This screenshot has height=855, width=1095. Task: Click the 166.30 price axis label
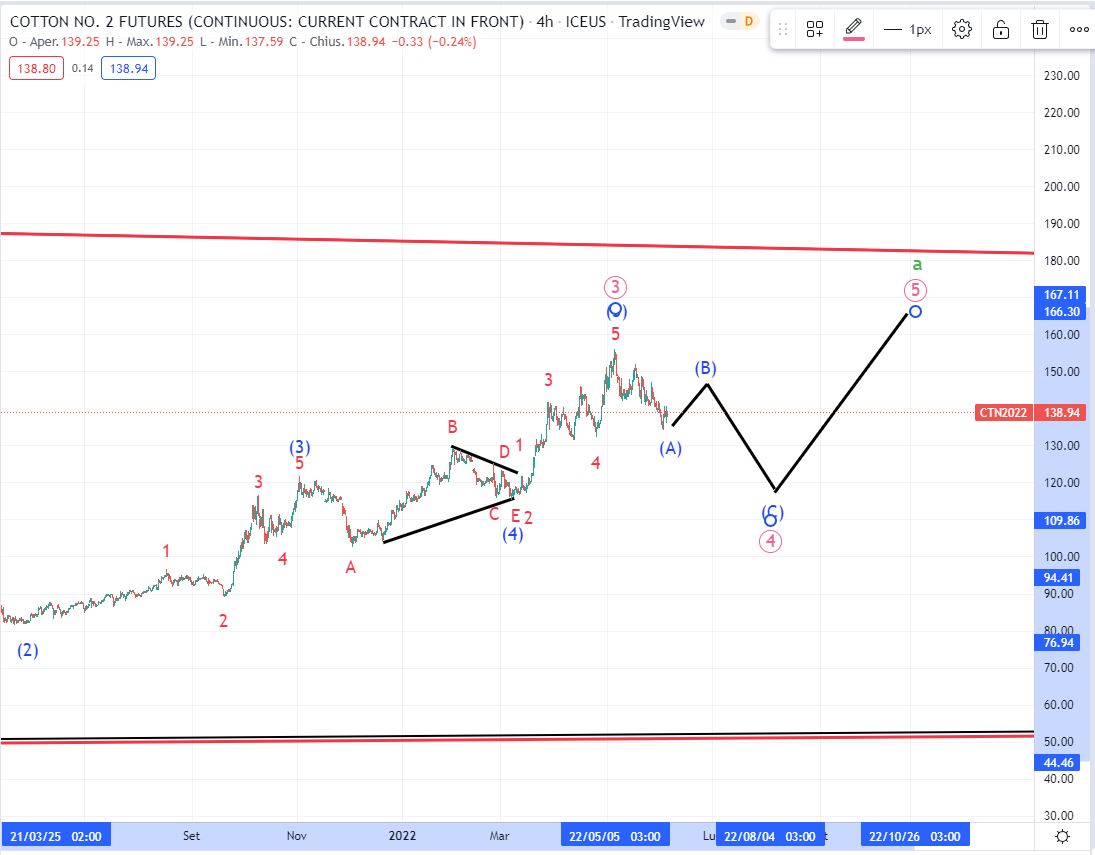click(1061, 312)
